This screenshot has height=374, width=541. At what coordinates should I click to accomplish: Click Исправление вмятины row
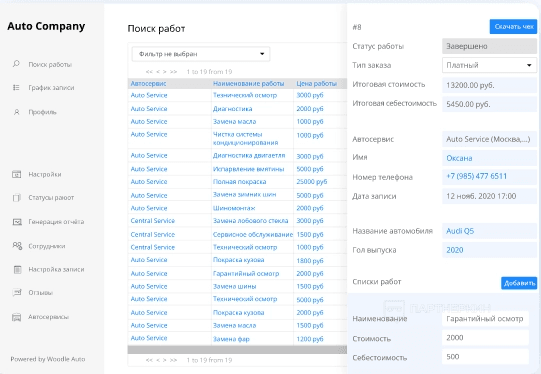click(x=237, y=169)
